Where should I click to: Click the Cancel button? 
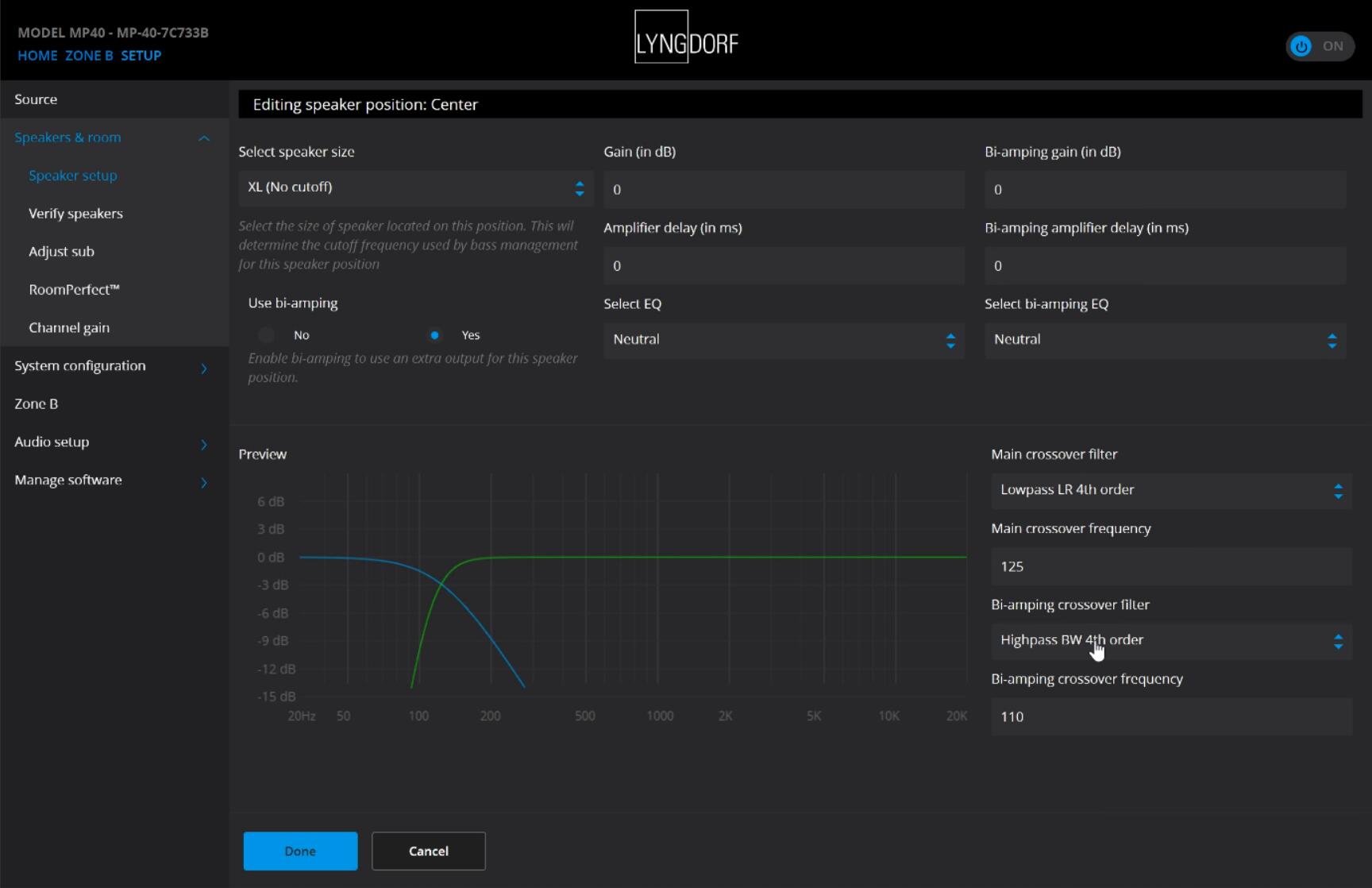pyautogui.click(x=428, y=851)
